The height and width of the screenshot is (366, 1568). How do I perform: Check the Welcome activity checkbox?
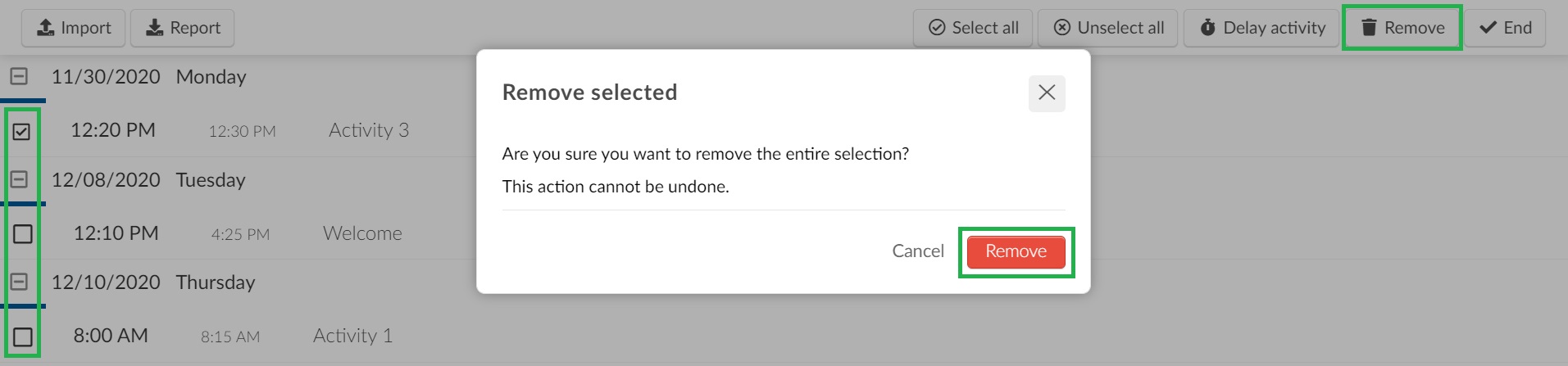tap(23, 234)
